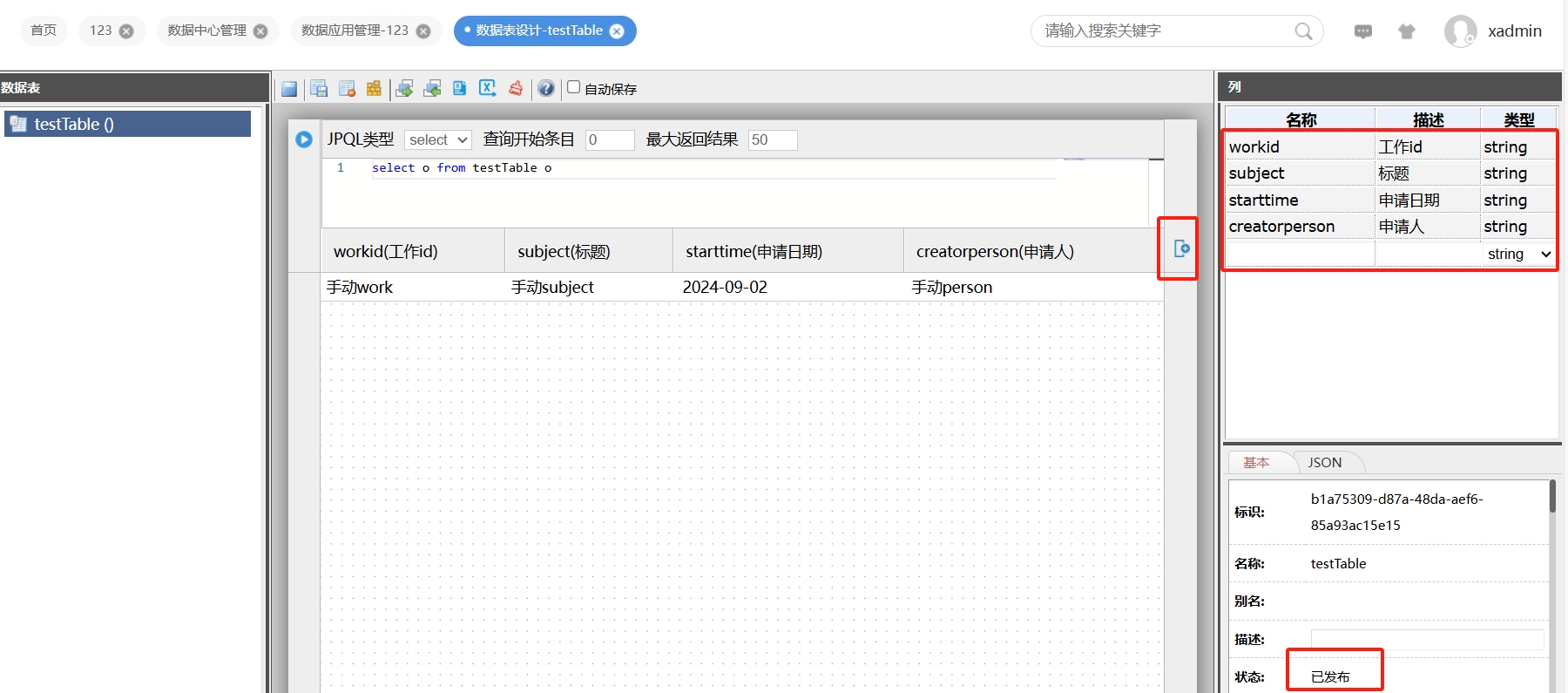Toggle the 自动保存 checkbox
Image resolution: width=1568 pixels, height=693 pixels.
[574, 87]
